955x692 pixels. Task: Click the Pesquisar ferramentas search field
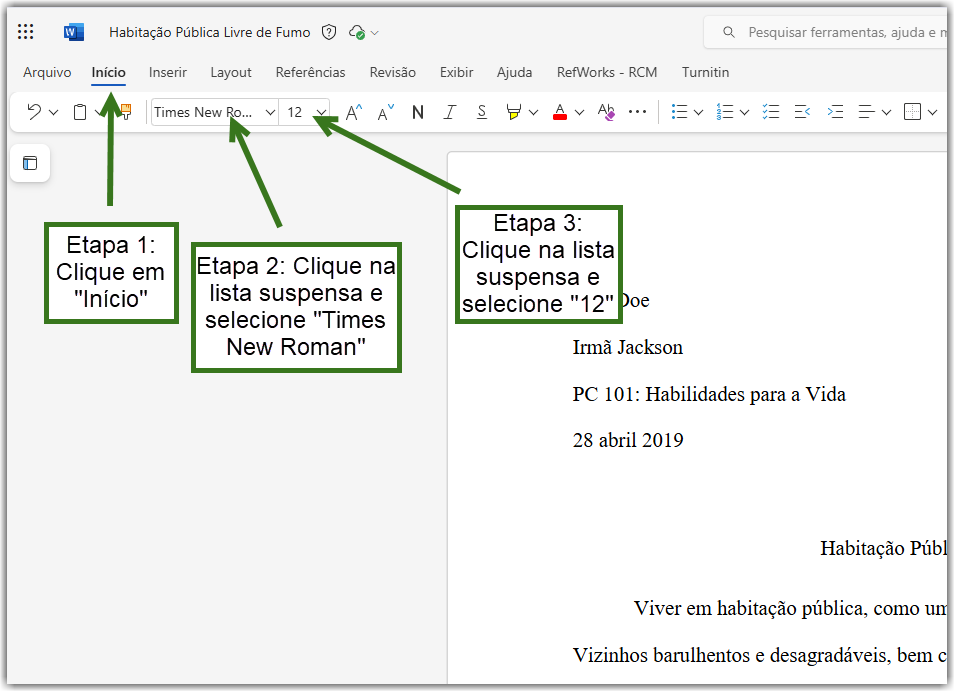828,32
